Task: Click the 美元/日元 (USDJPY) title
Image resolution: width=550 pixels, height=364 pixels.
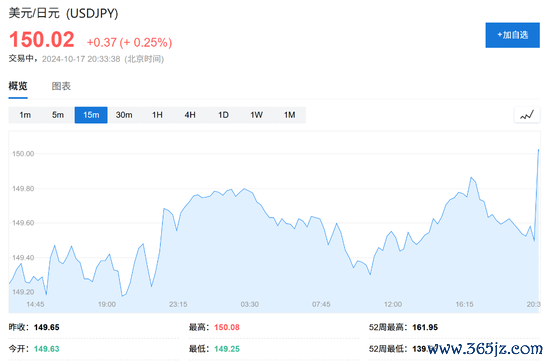Action: (63, 13)
